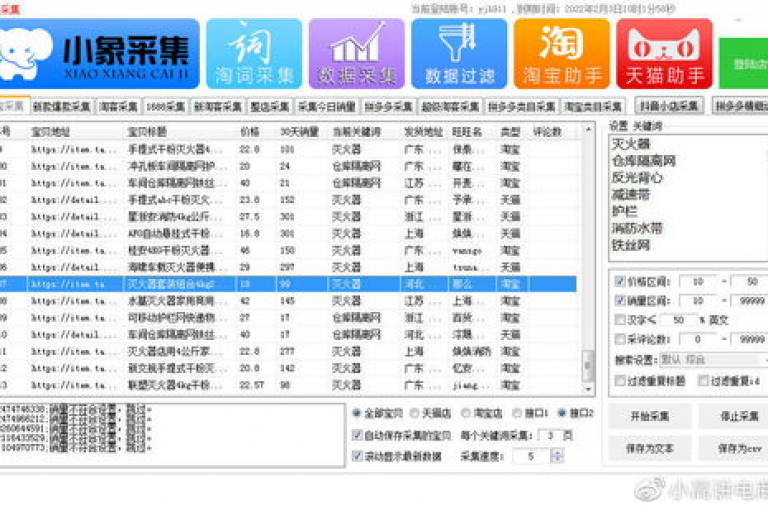The height and width of the screenshot is (510, 768).
Task: Select the 全部宝贝 radio button
Action: tap(357, 413)
